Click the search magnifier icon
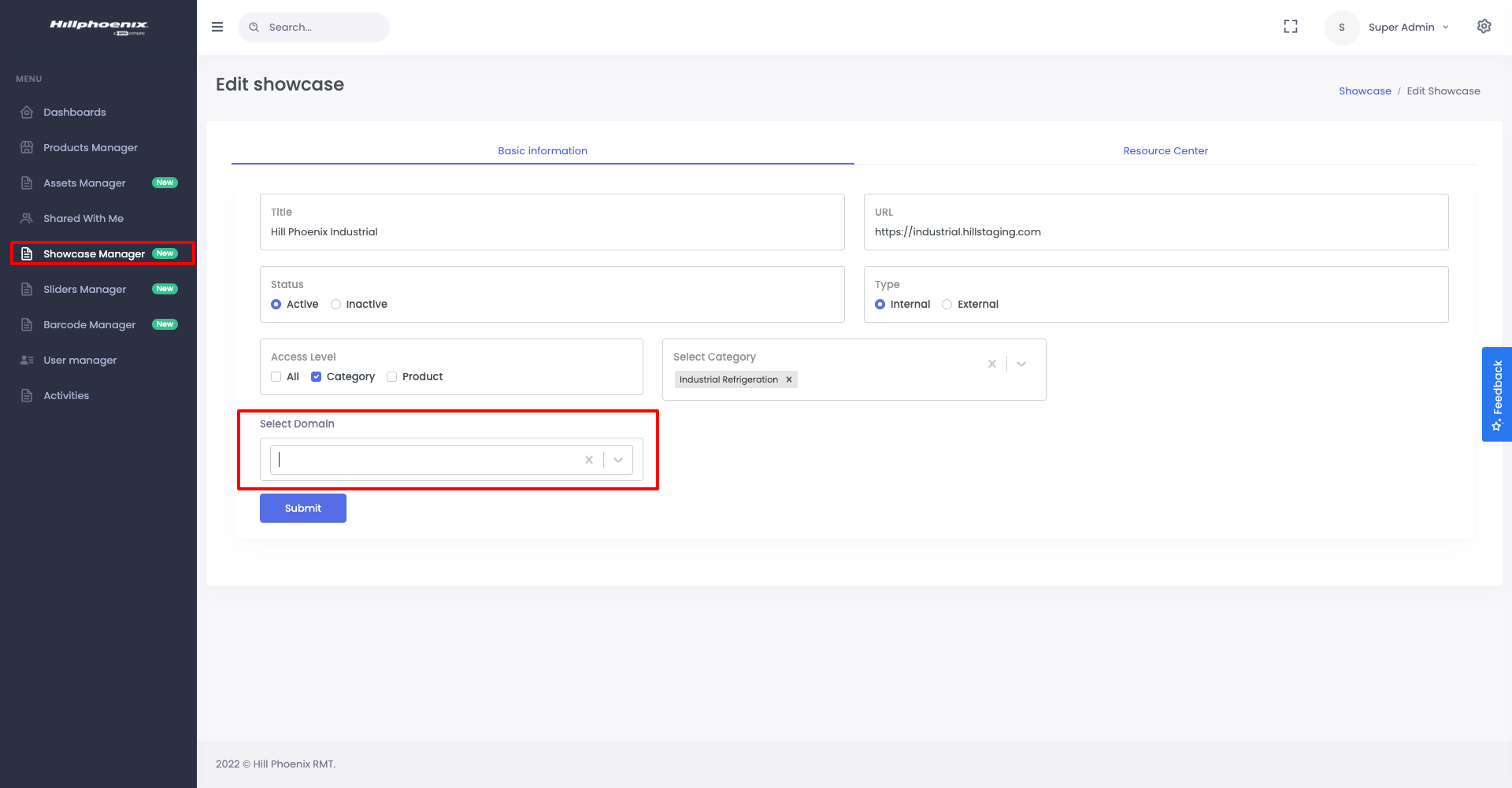Image resolution: width=1512 pixels, height=788 pixels. tap(254, 28)
